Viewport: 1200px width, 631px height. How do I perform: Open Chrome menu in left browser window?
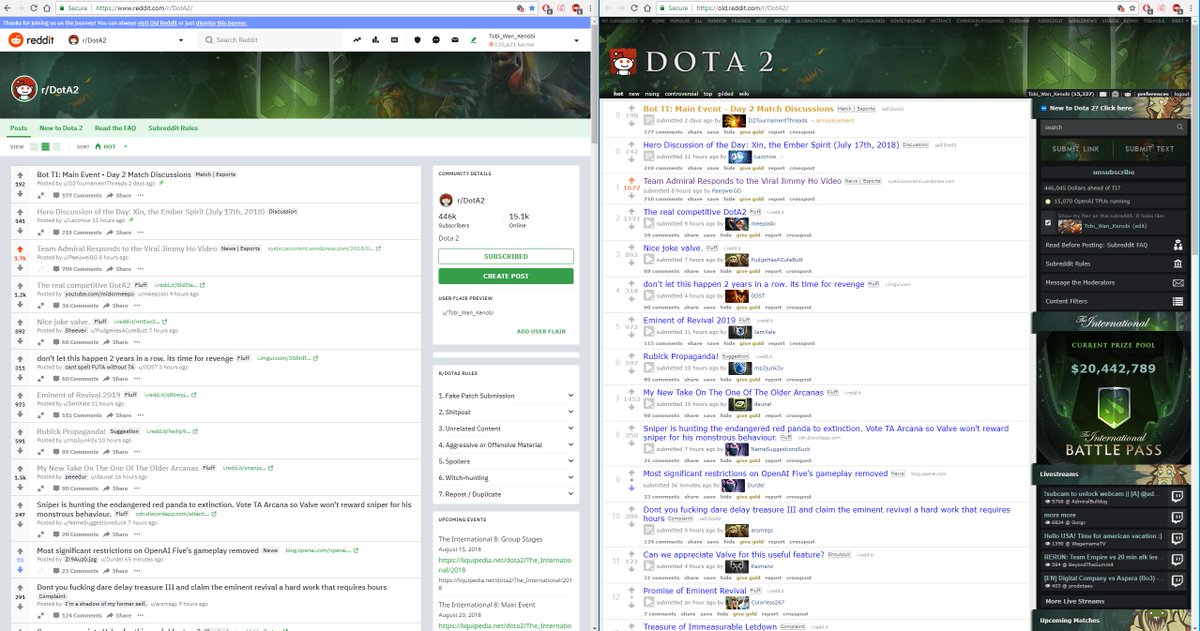click(x=590, y=7)
